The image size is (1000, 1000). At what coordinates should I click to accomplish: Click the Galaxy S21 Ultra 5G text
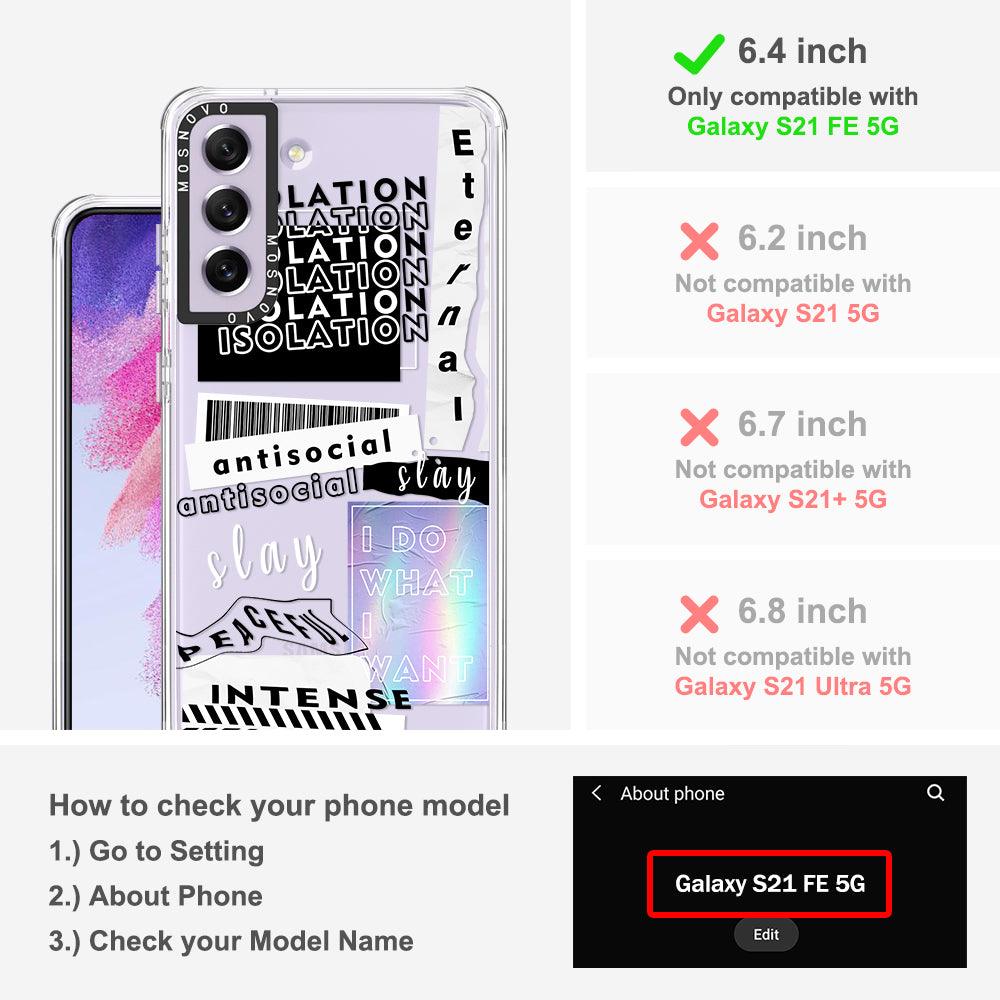(x=793, y=686)
